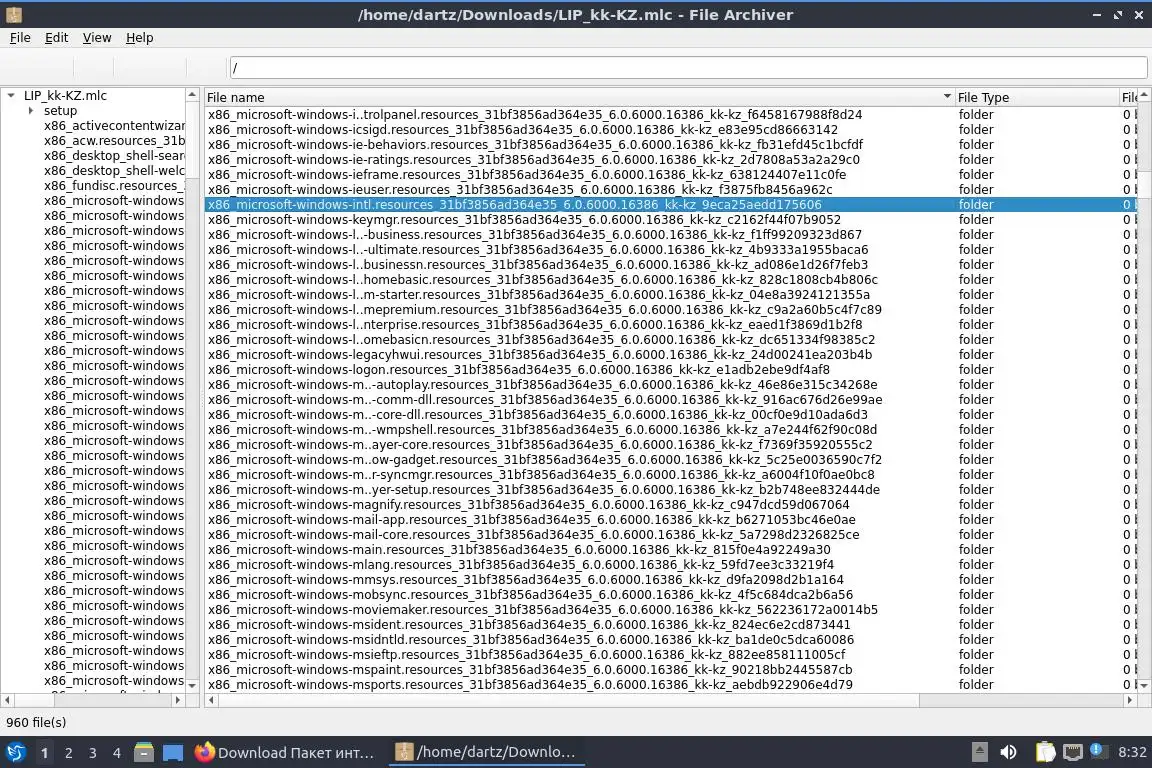Switch to workspace 3

pos(93,753)
